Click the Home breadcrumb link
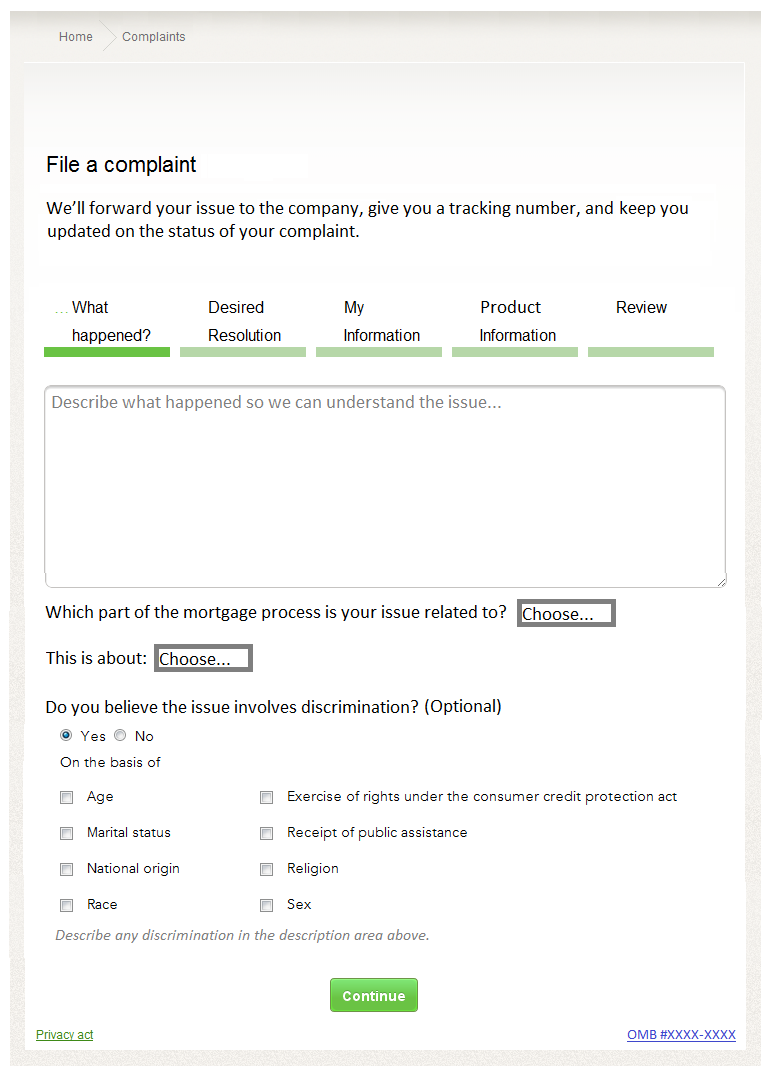The width and height of the screenshot is (776, 1088). point(75,37)
